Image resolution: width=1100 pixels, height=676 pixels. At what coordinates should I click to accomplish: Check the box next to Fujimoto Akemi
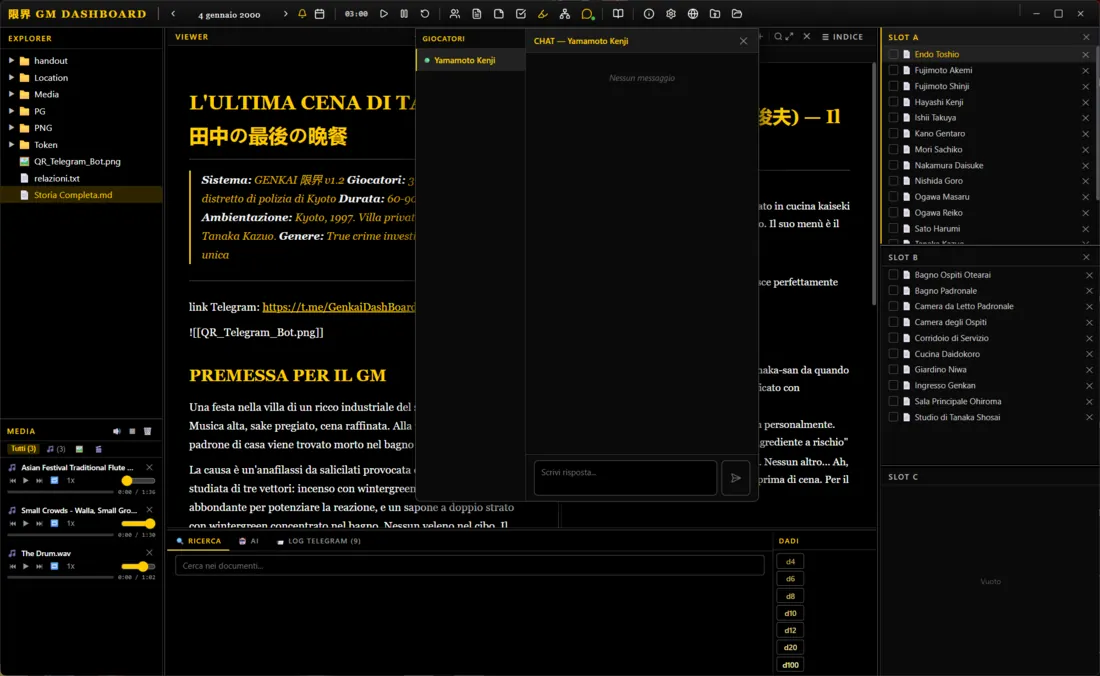pos(894,70)
